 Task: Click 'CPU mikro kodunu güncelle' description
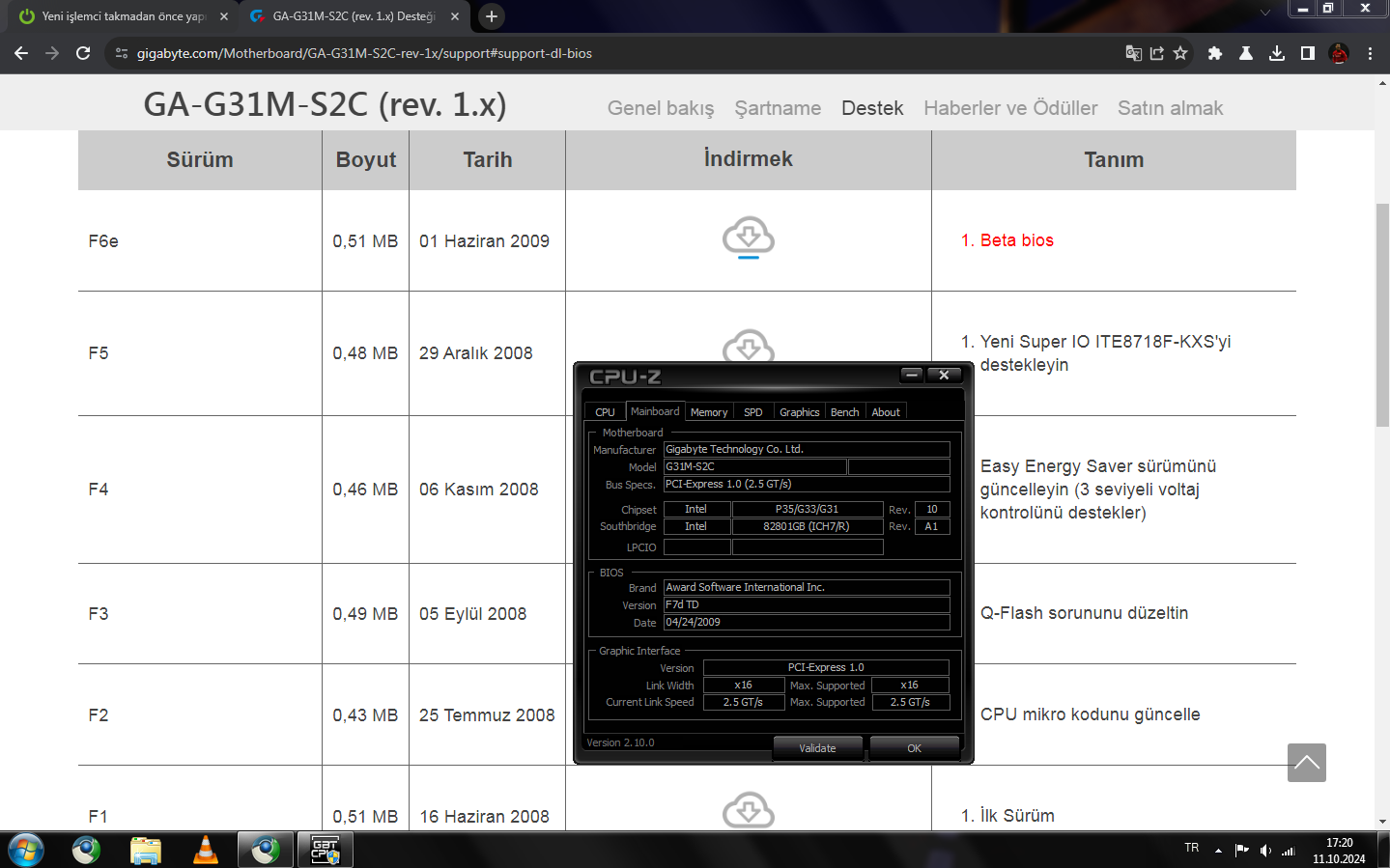tap(1091, 714)
